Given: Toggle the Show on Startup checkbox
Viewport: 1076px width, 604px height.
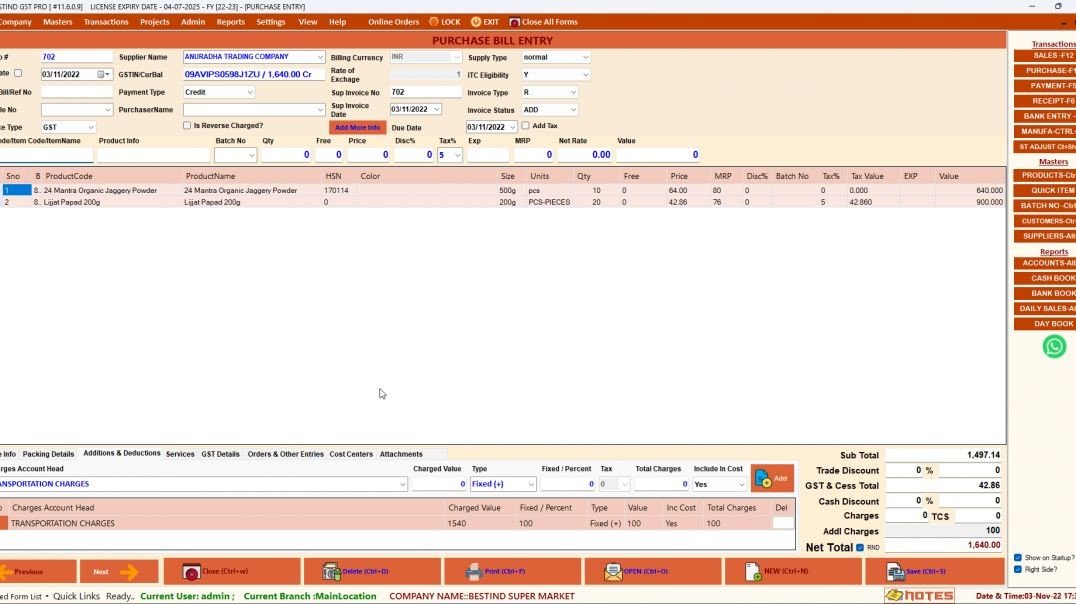Looking at the screenshot, I should [1018, 558].
